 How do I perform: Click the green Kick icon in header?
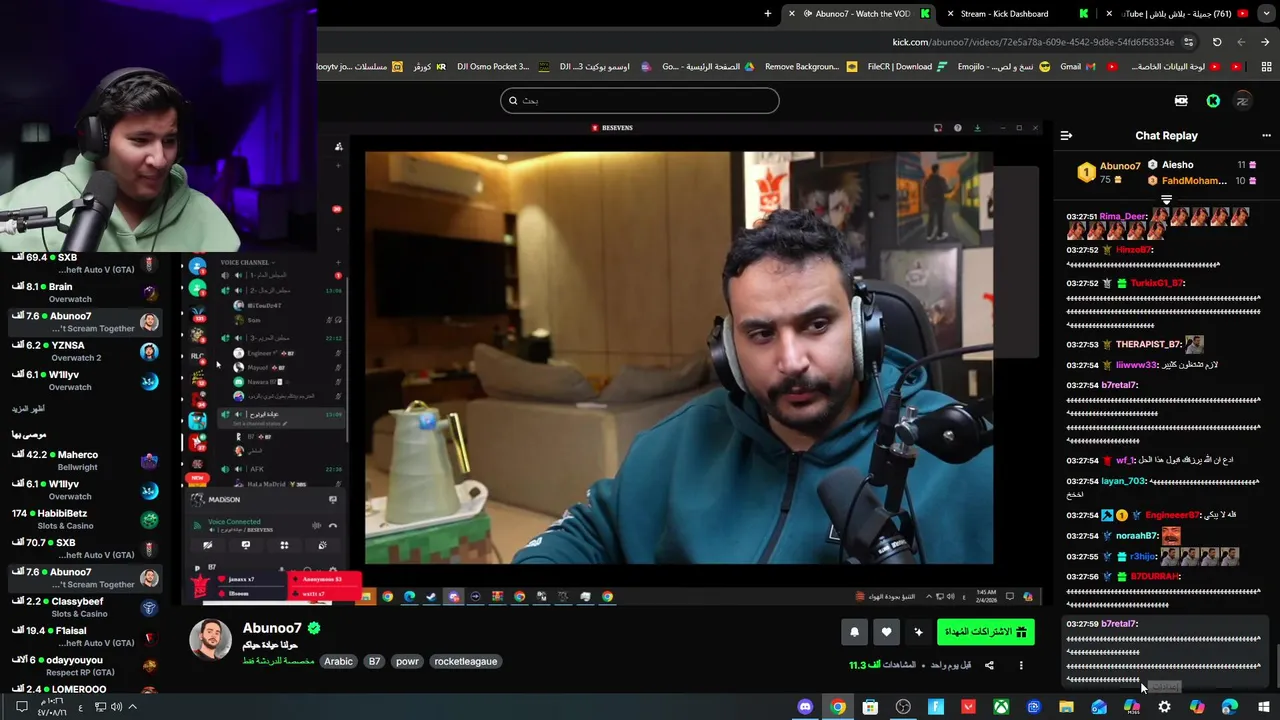[1213, 101]
